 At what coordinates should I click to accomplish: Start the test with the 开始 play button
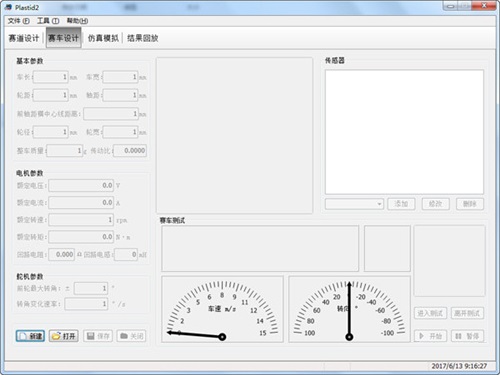430,336
